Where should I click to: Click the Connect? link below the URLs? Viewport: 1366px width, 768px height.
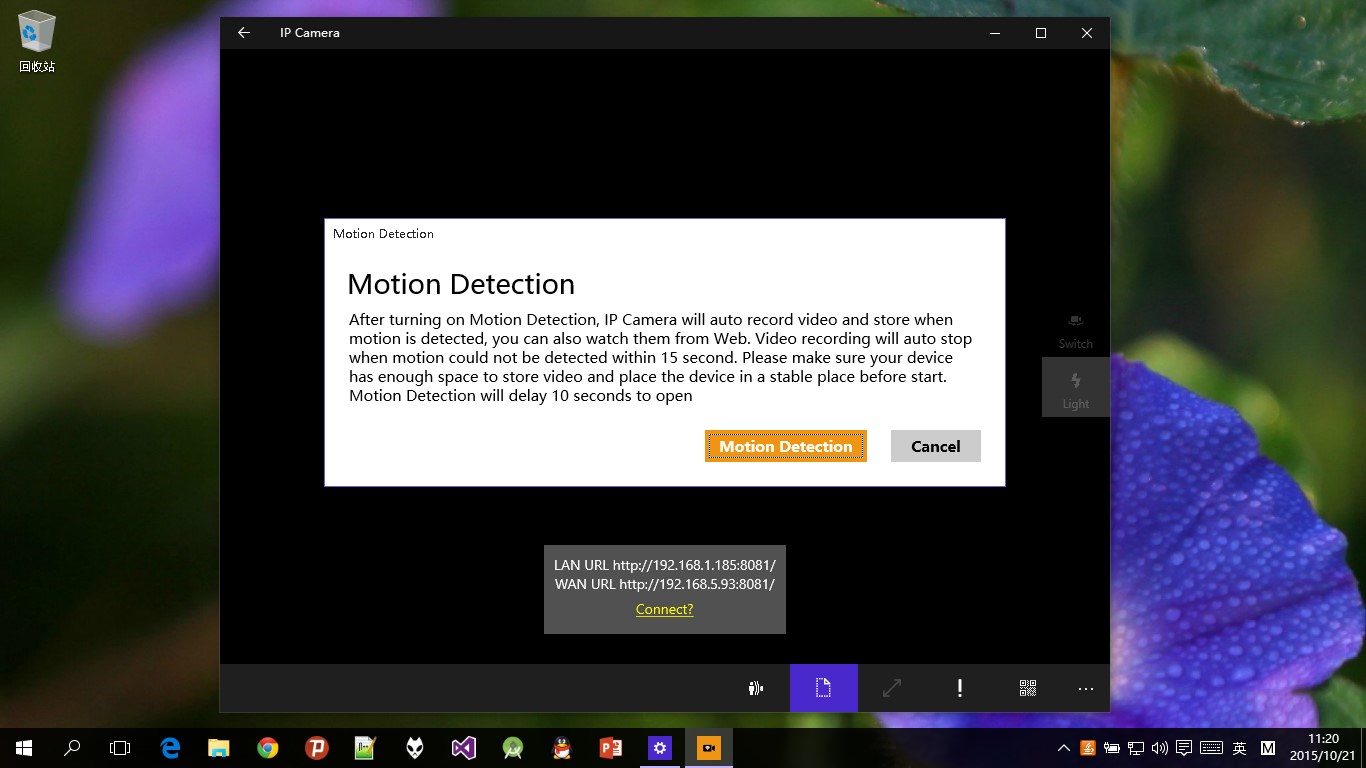[x=664, y=609]
